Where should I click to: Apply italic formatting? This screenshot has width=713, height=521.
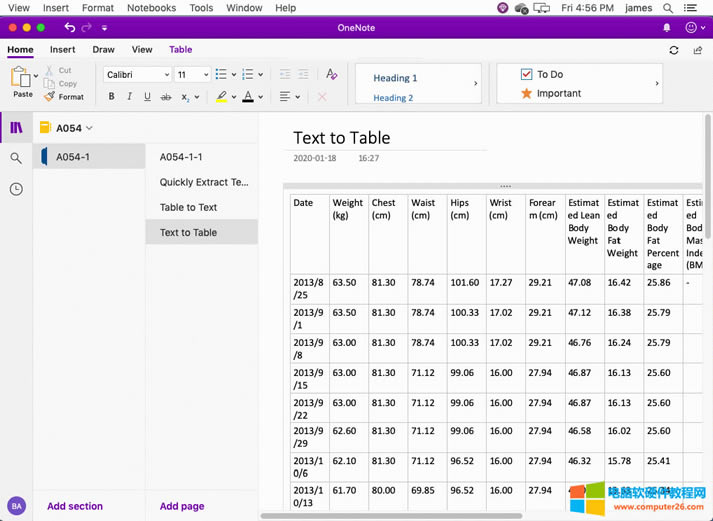tap(129, 97)
